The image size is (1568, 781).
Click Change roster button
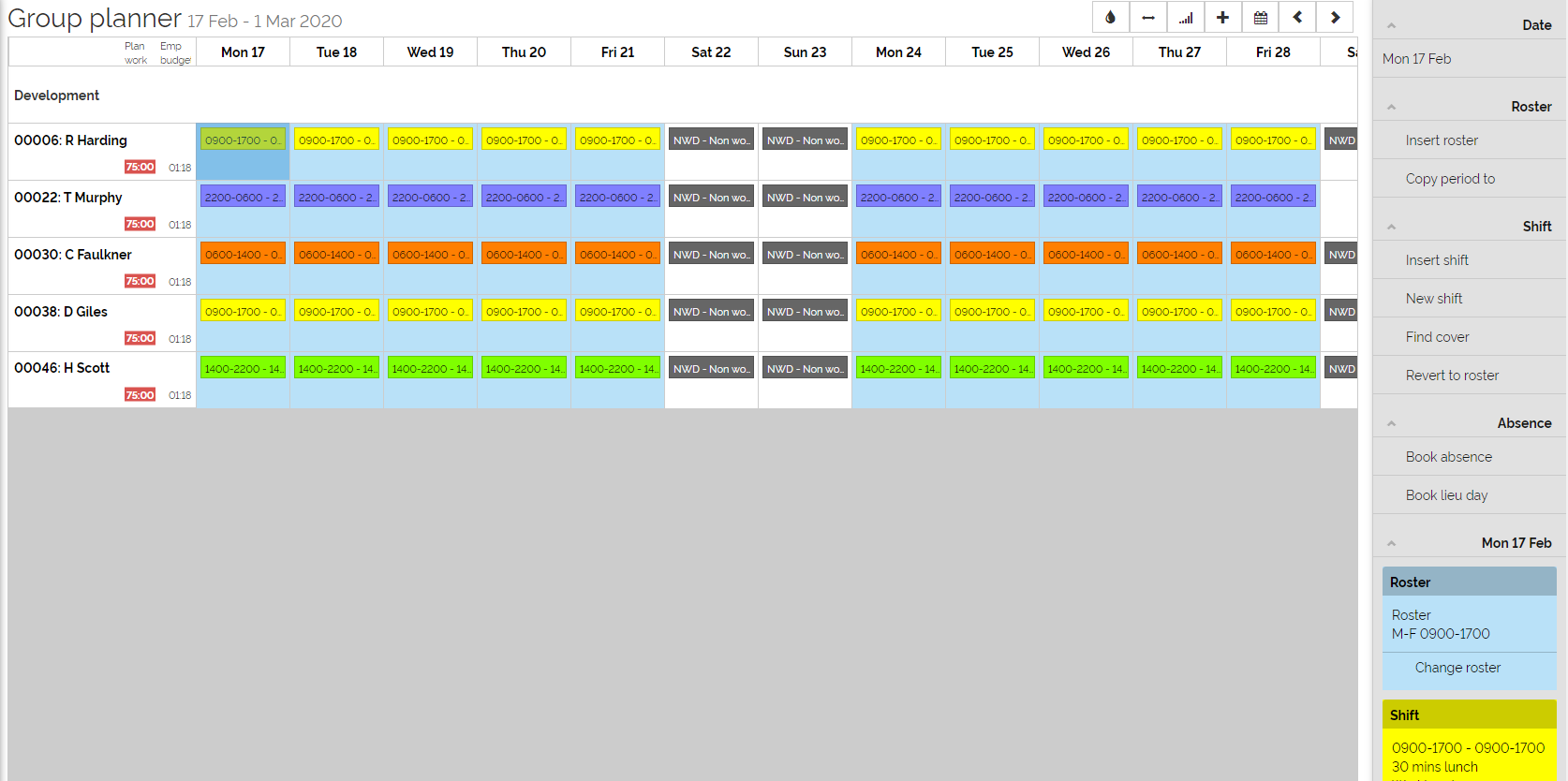1457,668
